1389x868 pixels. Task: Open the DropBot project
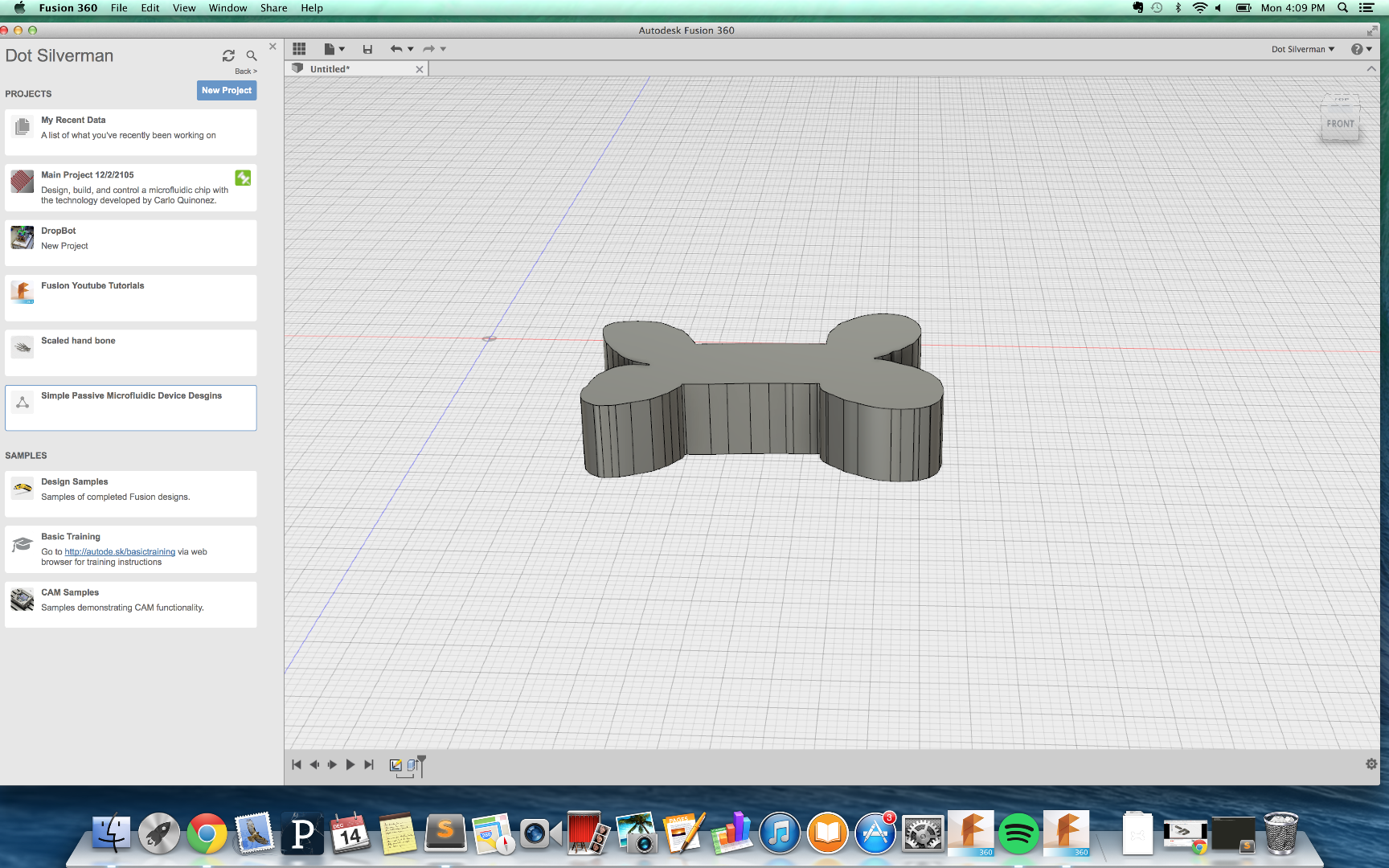(131, 243)
